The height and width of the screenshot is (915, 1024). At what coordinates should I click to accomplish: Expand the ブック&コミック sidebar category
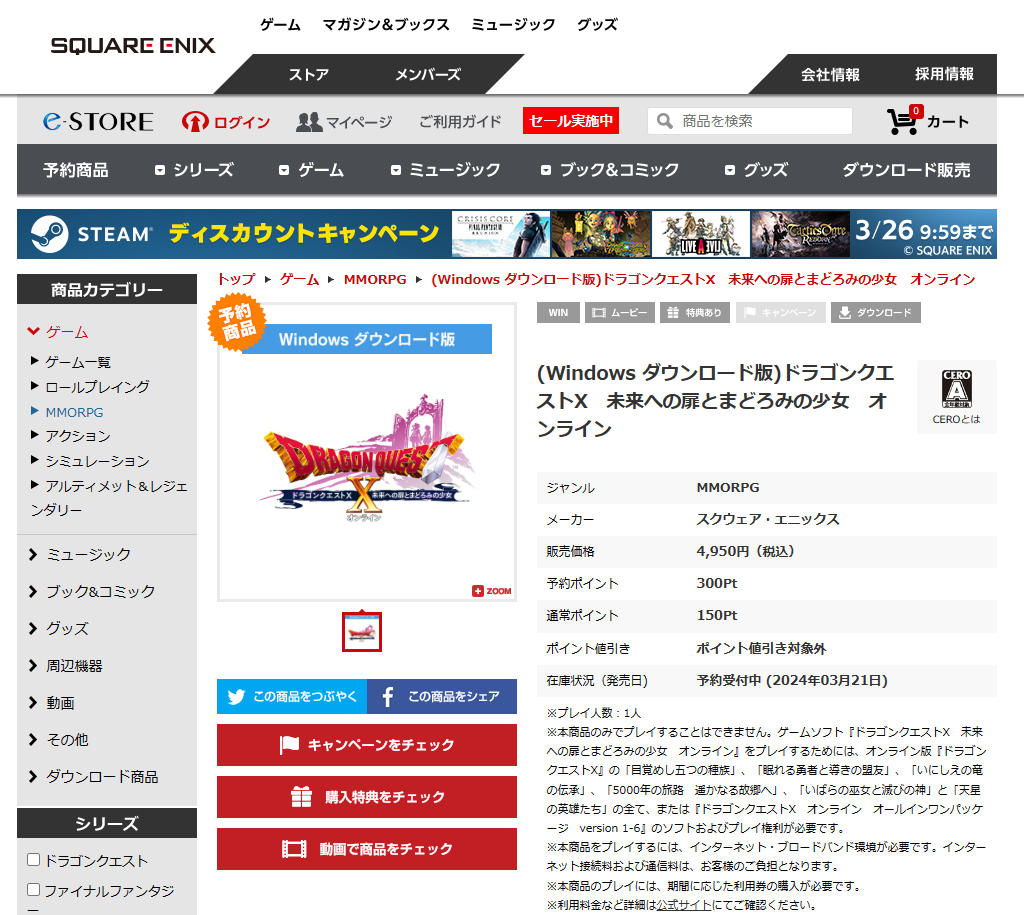coord(91,592)
